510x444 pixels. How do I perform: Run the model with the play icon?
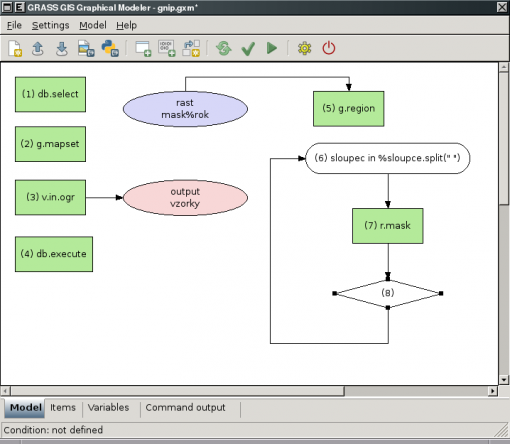coord(272,48)
